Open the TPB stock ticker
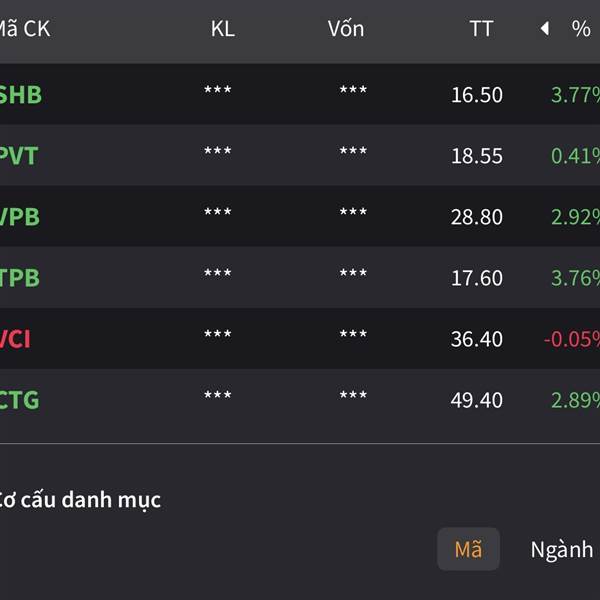Viewport: 600px width, 600px height. click(x=20, y=278)
